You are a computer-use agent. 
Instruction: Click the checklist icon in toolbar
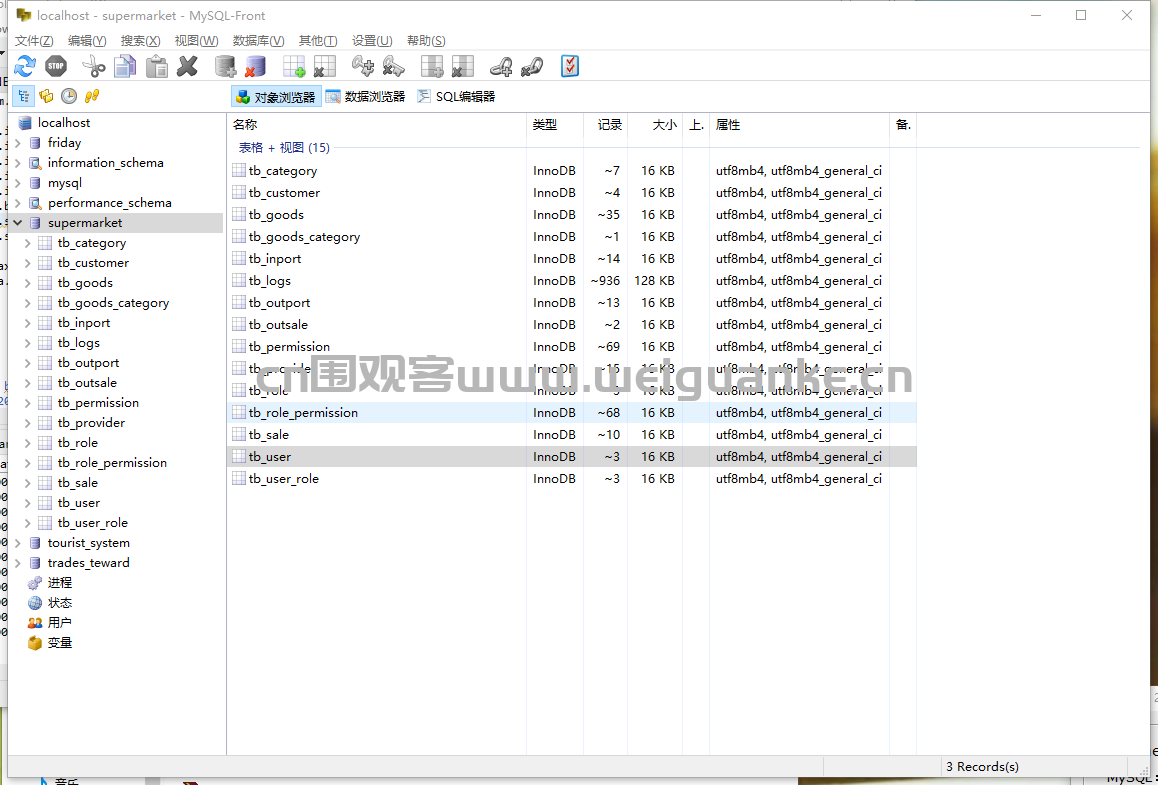pos(570,66)
